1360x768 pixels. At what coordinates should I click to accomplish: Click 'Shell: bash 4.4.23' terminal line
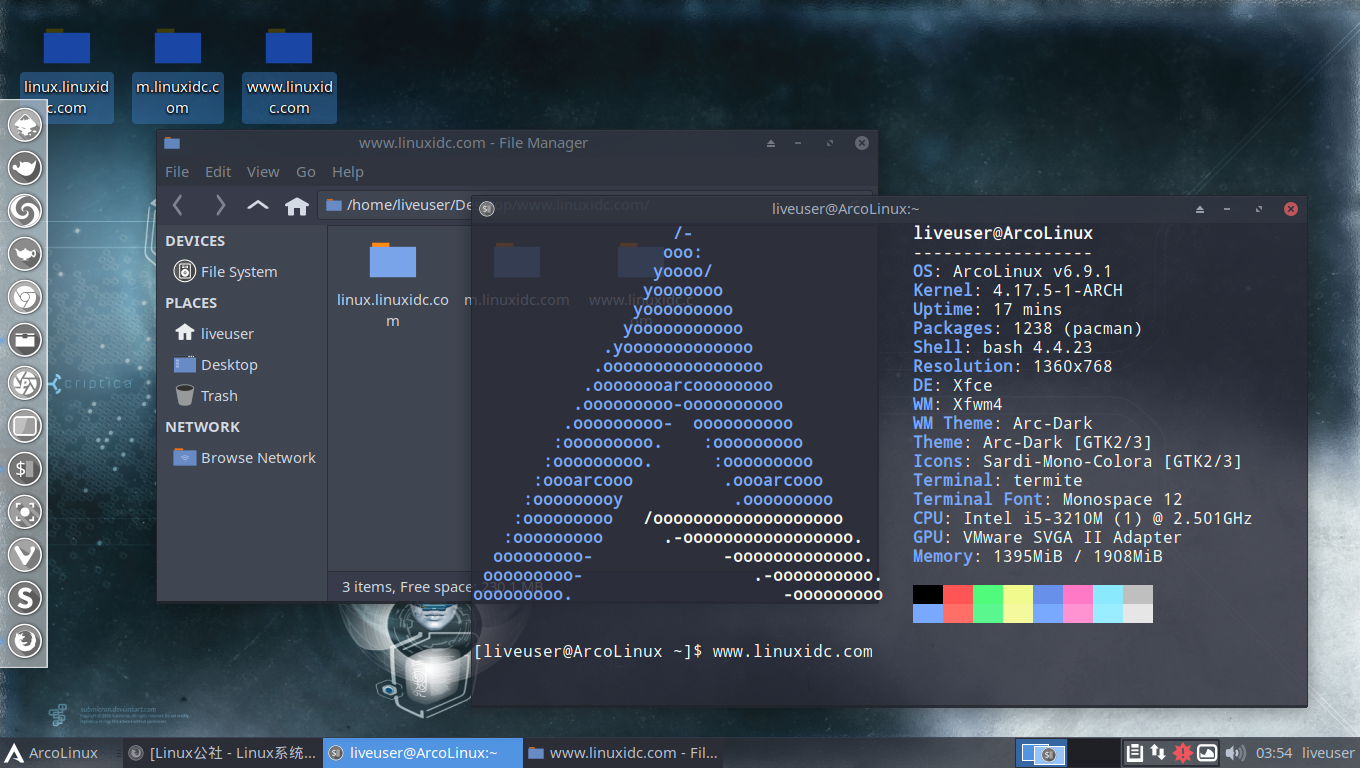click(x=1002, y=348)
